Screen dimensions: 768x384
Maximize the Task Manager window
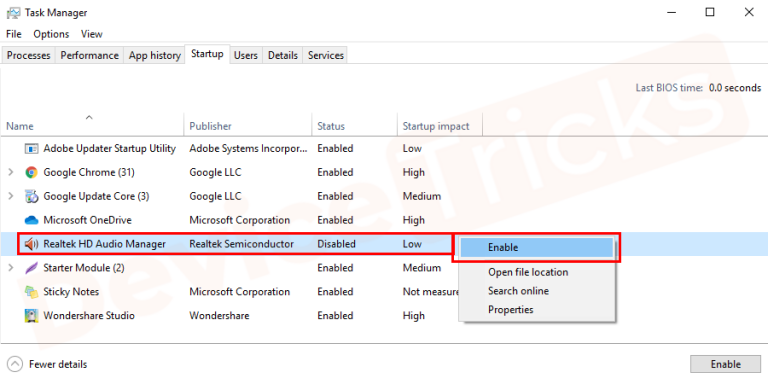coord(710,13)
